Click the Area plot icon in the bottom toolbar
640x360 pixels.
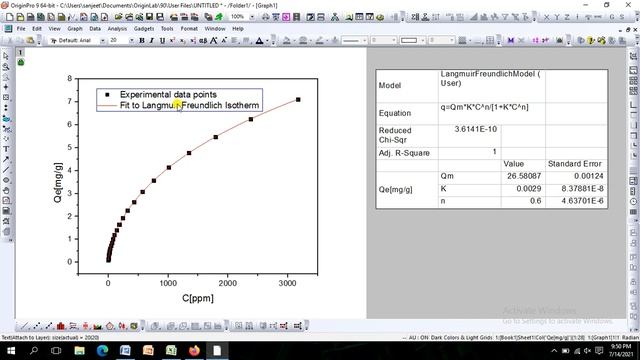pyautogui.click(x=98, y=326)
